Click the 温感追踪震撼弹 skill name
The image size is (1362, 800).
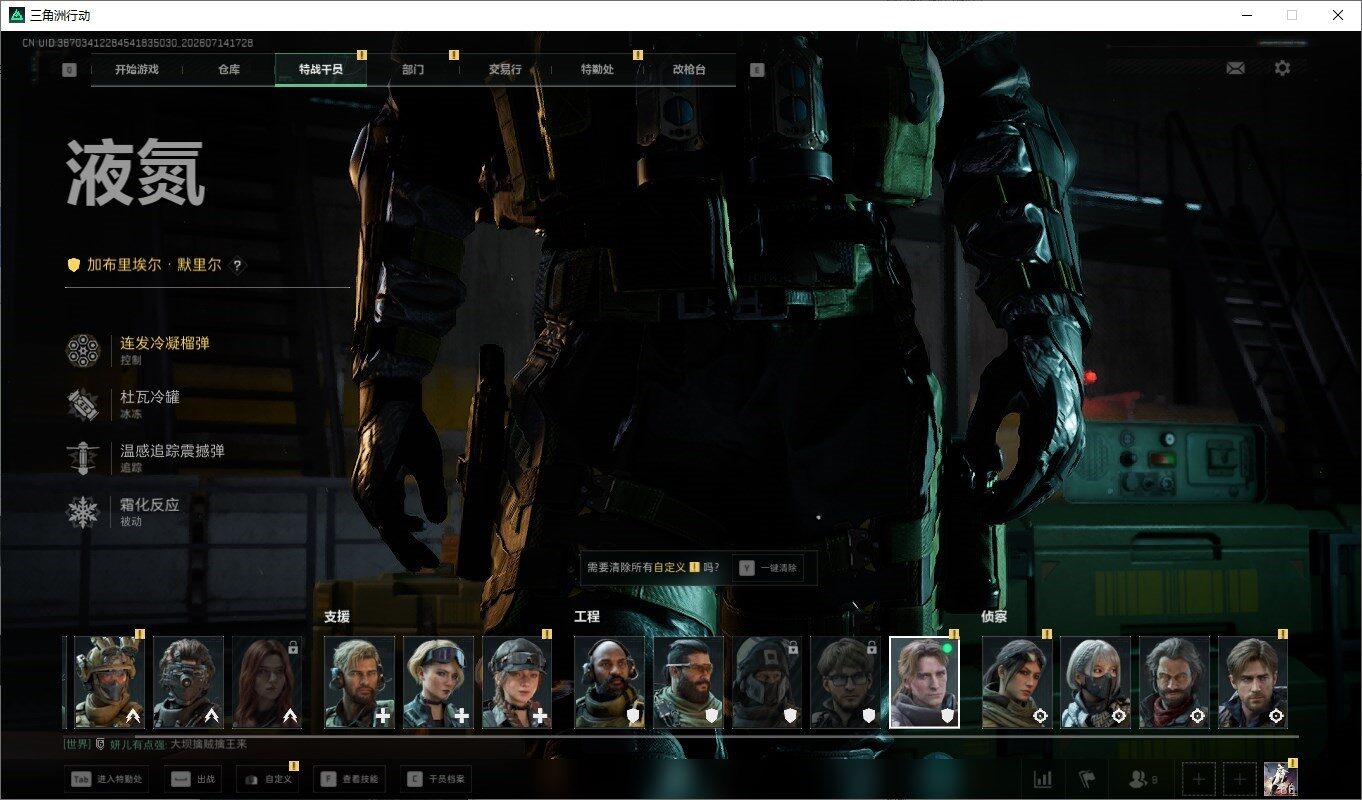(173, 451)
